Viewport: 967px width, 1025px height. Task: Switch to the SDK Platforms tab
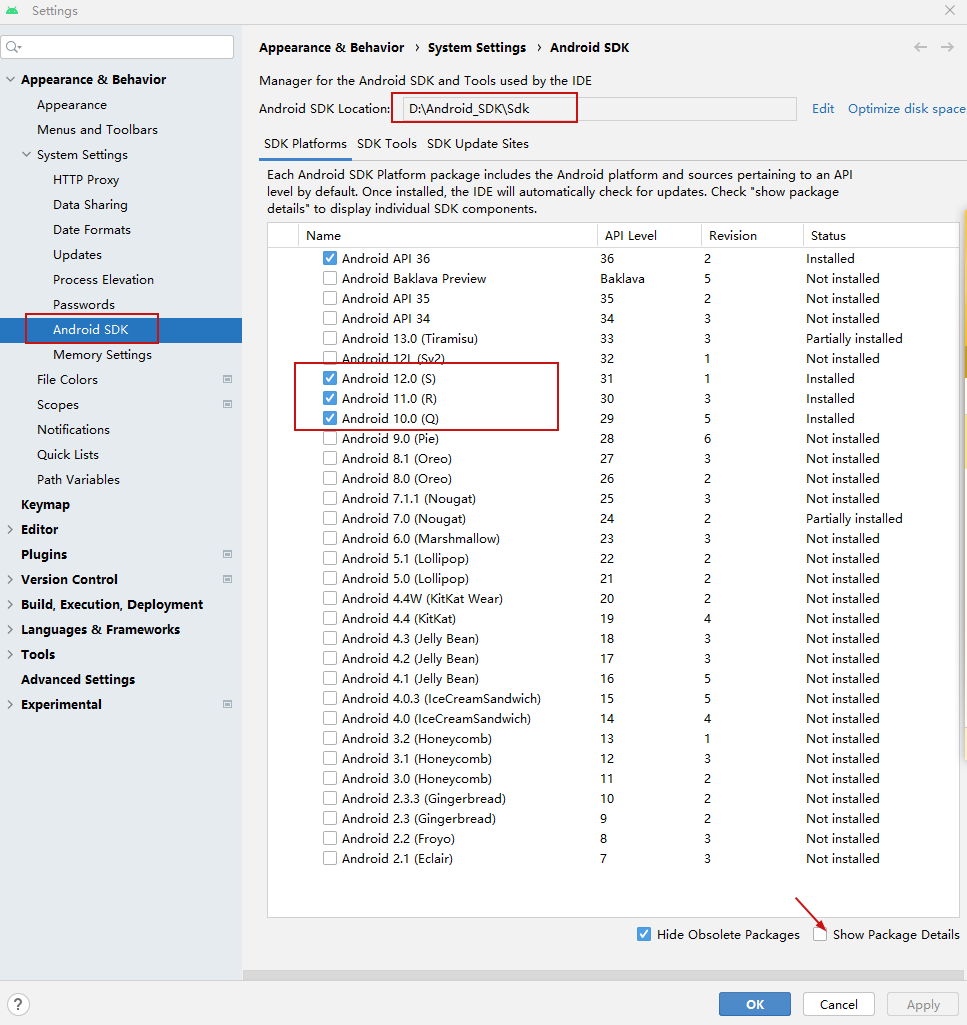click(x=305, y=144)
